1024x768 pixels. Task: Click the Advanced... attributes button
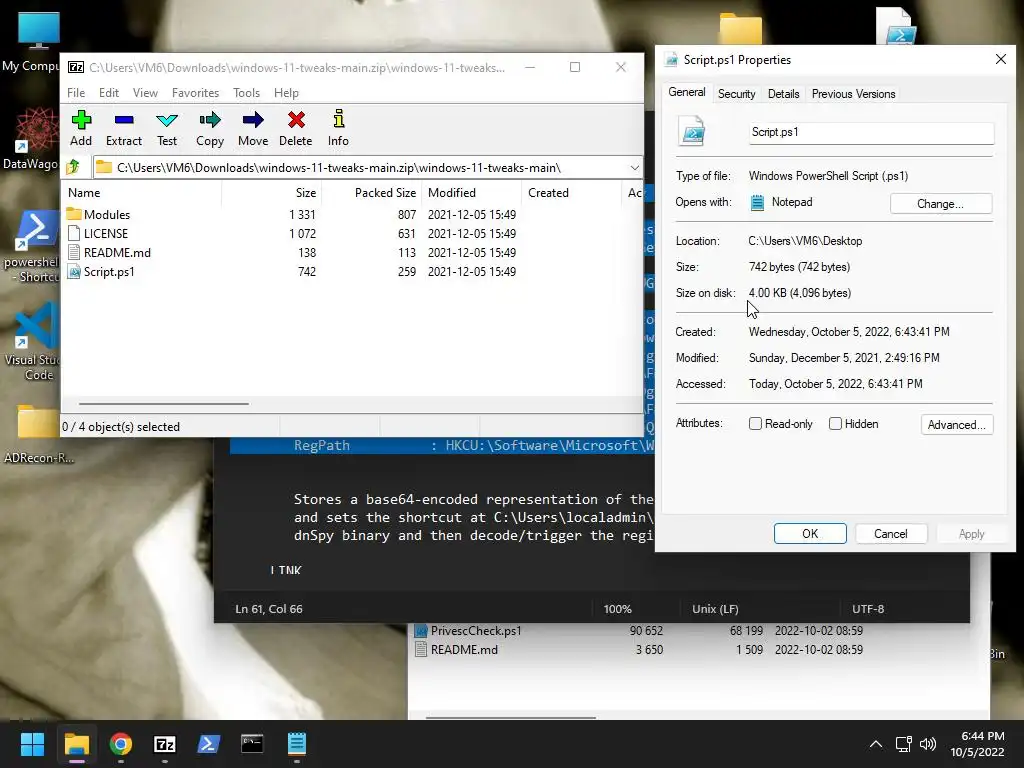[x=957, y=424]
